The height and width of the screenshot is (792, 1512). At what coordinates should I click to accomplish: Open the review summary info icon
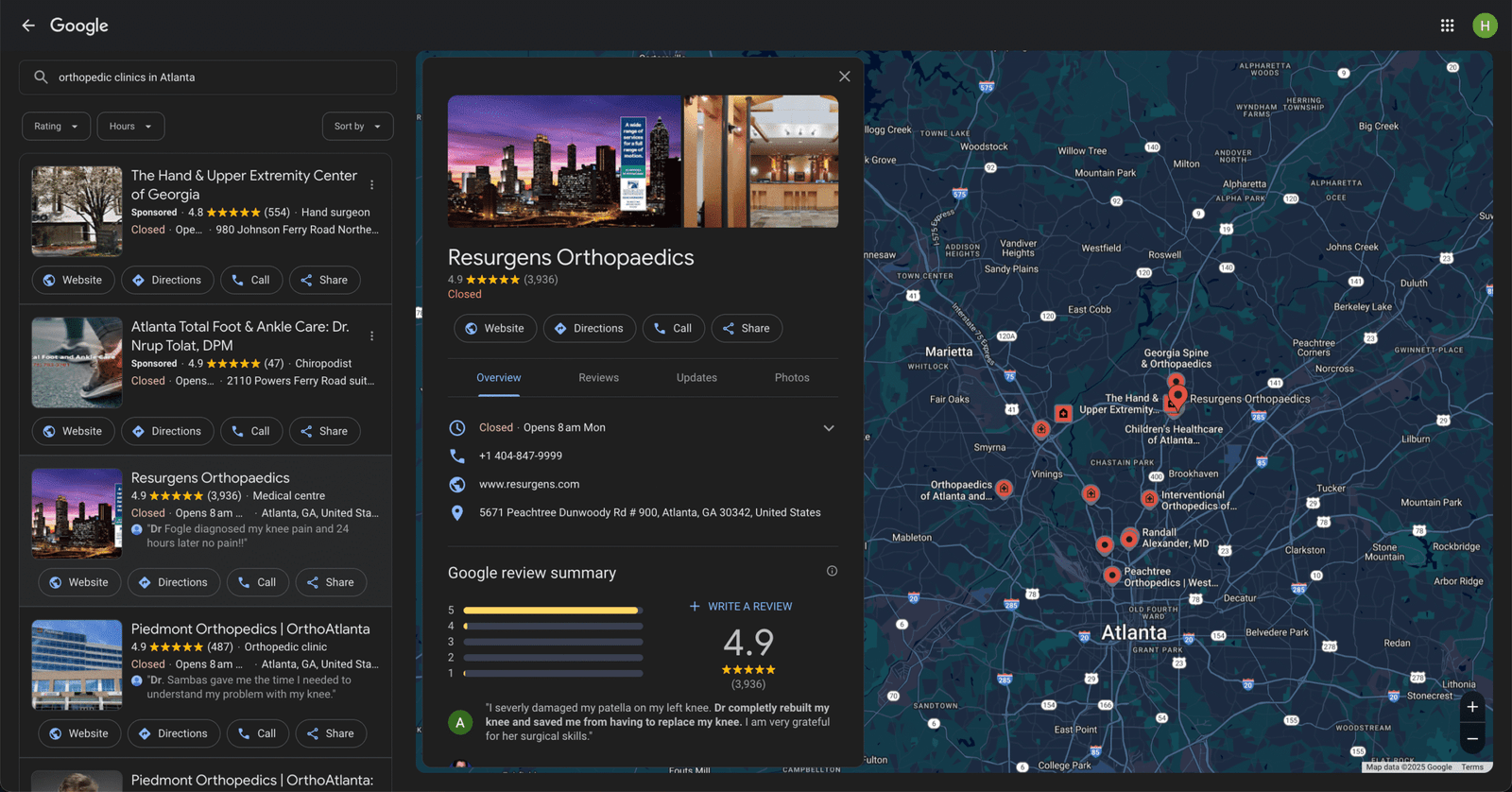832,571
